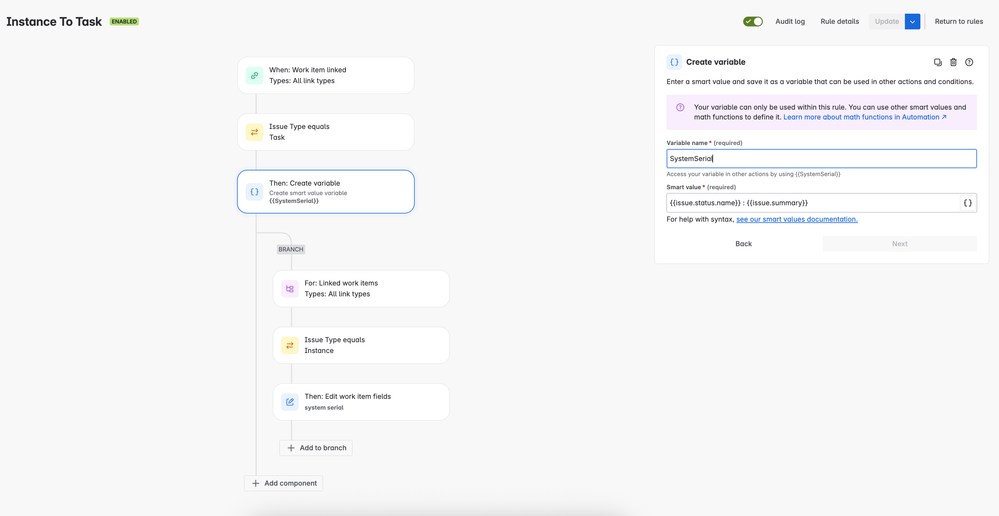Viewport: 999px width, 516px height.
Task: Click Add component
Action: pyautogui.click(x=284, y=484)
